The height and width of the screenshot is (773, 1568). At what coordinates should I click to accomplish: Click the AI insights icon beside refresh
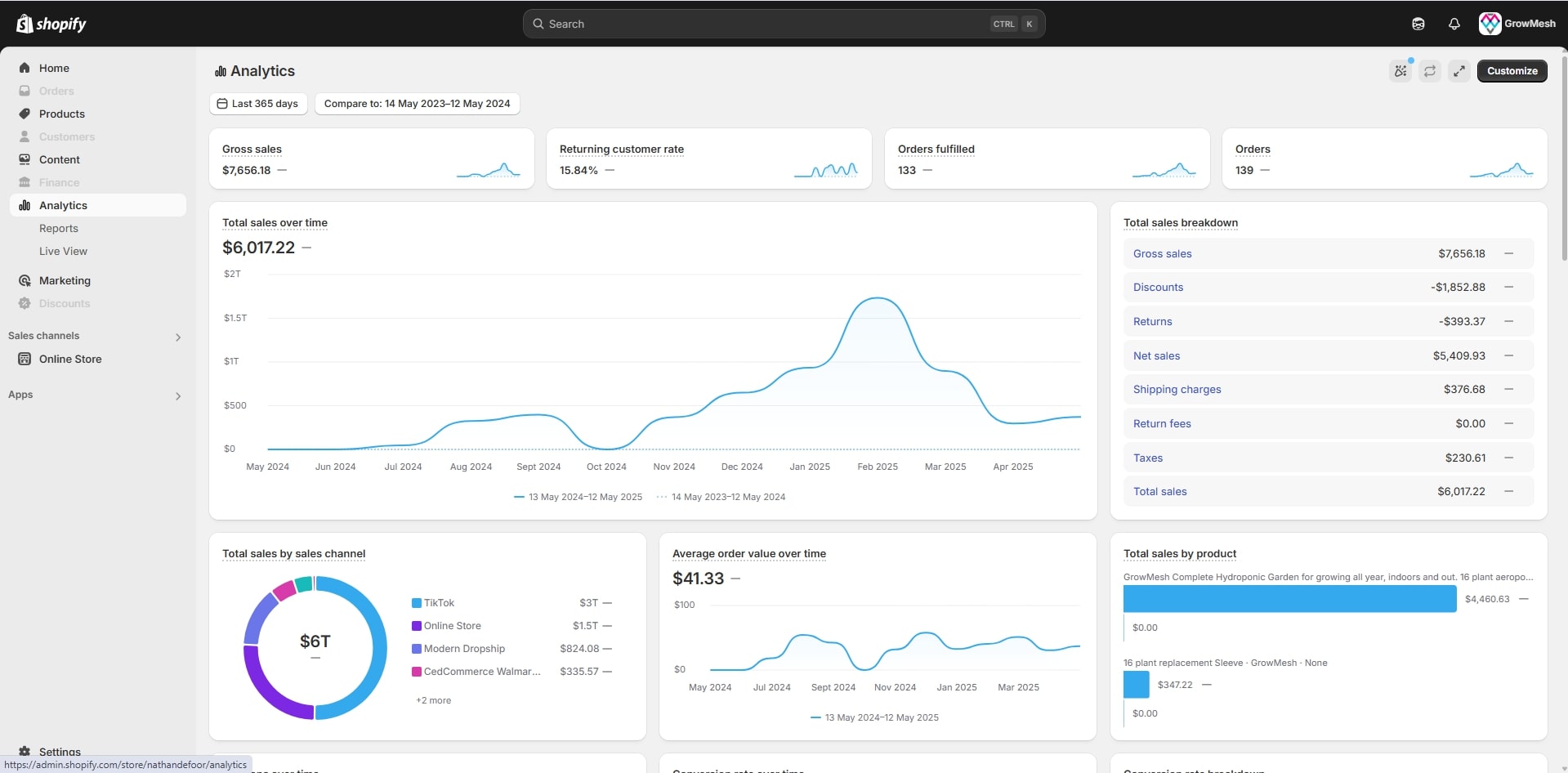pos(1400,71)
